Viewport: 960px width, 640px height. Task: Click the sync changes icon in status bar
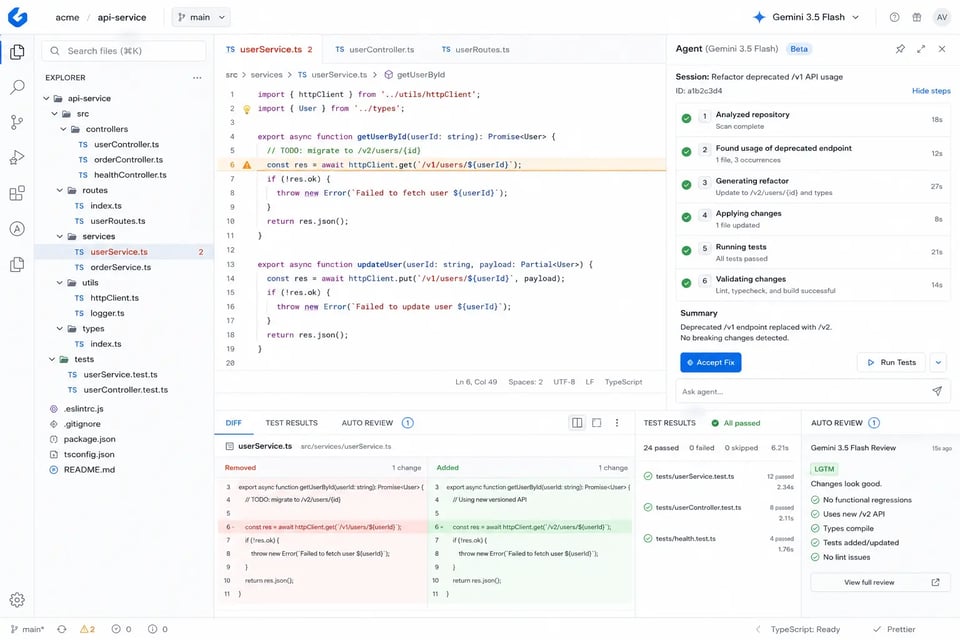[x=62, y=629]
